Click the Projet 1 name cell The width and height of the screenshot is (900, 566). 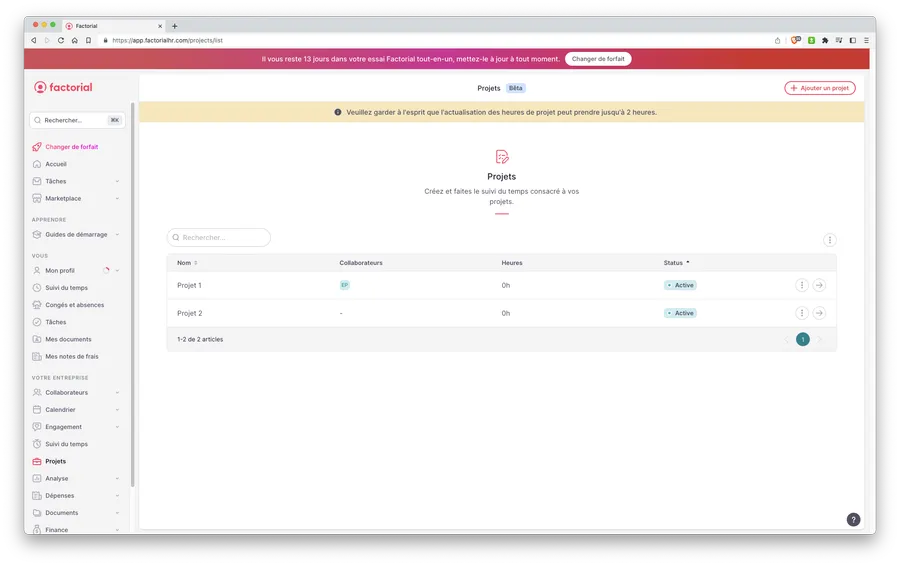[x=189, y=285]
